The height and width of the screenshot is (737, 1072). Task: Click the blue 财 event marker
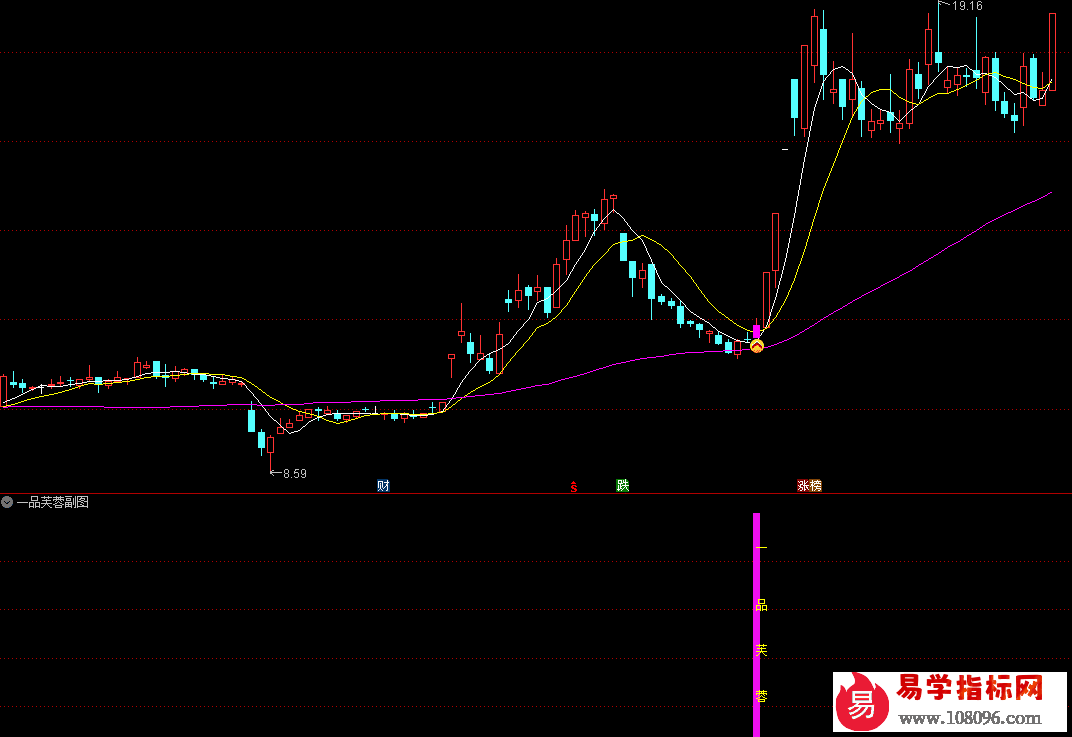pos(383,486)
